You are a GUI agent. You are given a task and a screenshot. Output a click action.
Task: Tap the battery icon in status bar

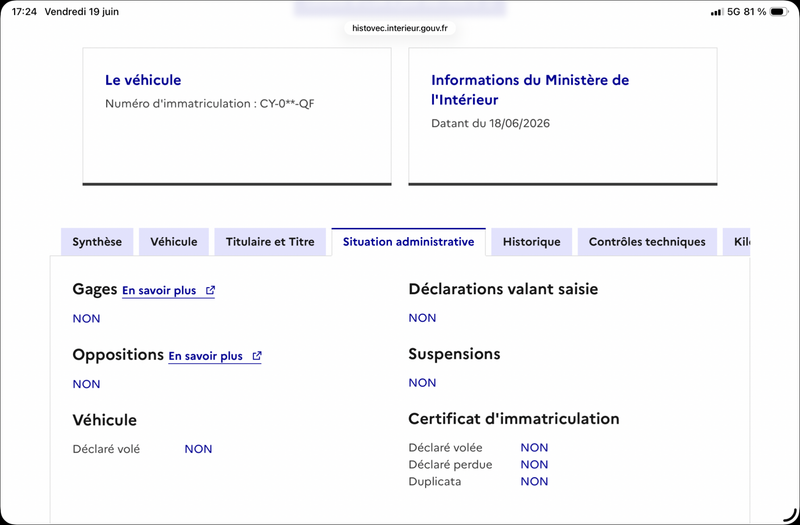[x=779, y=12]
